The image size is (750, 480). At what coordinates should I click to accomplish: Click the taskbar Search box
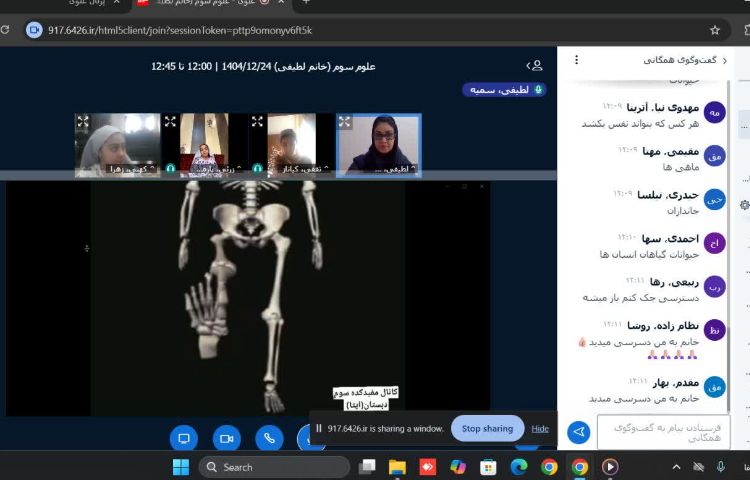coord(274,467)
